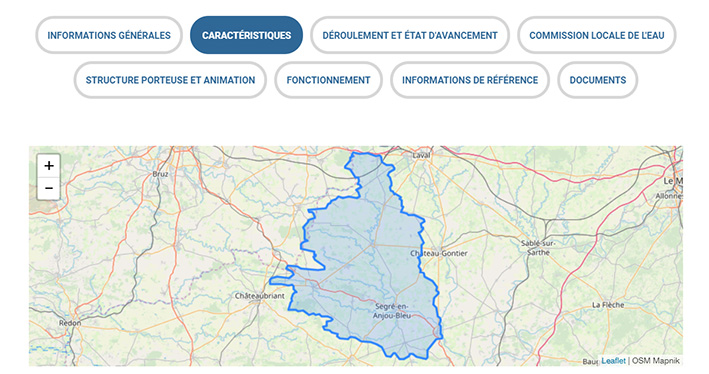Image resolution: width=709 pixels, height=374 pixels.
Task: Switch to Déroulement et état d'avancement tab
Action: tap(410, 35)
